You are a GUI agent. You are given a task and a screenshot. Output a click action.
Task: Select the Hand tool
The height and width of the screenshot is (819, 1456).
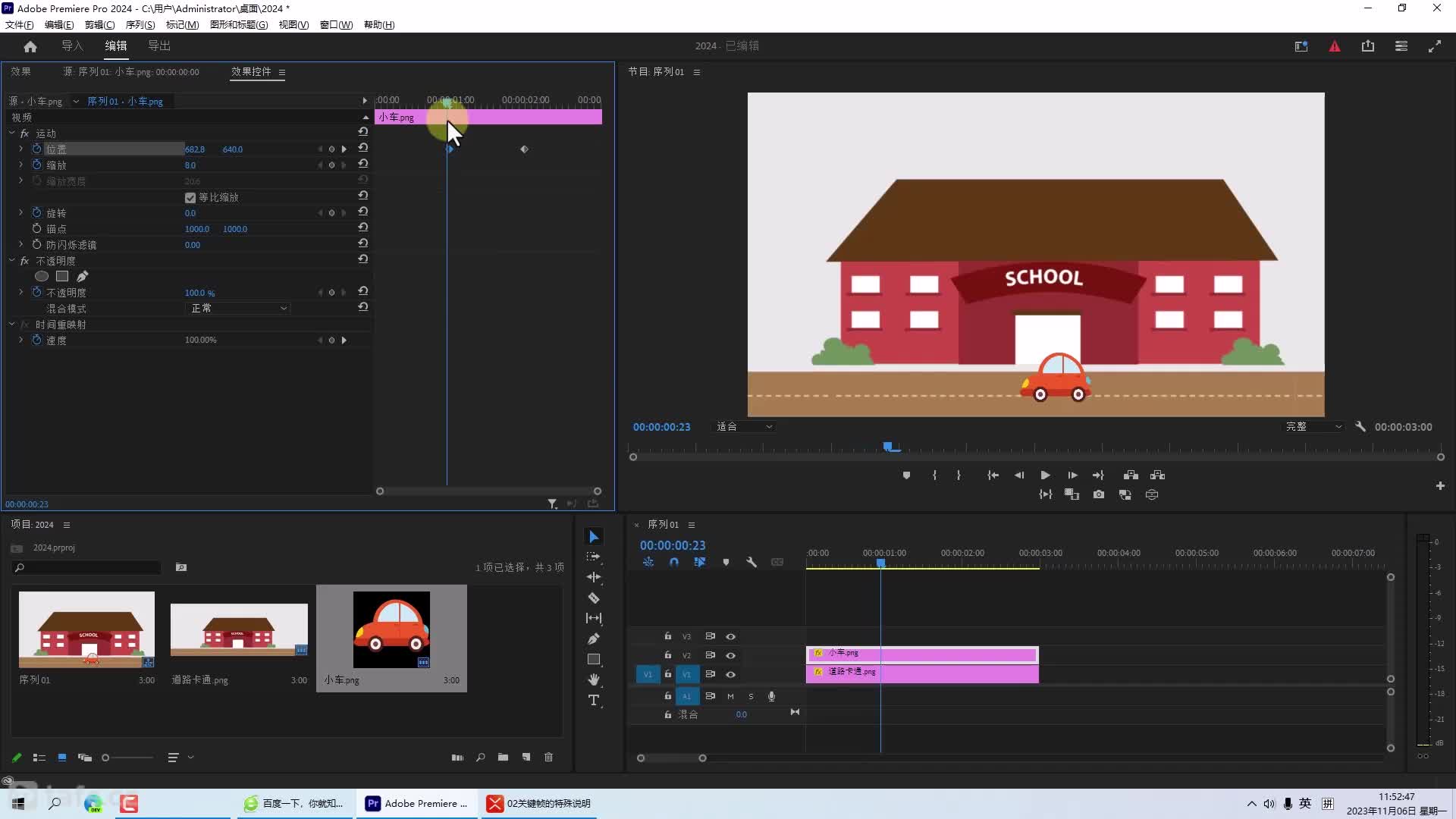594,679
